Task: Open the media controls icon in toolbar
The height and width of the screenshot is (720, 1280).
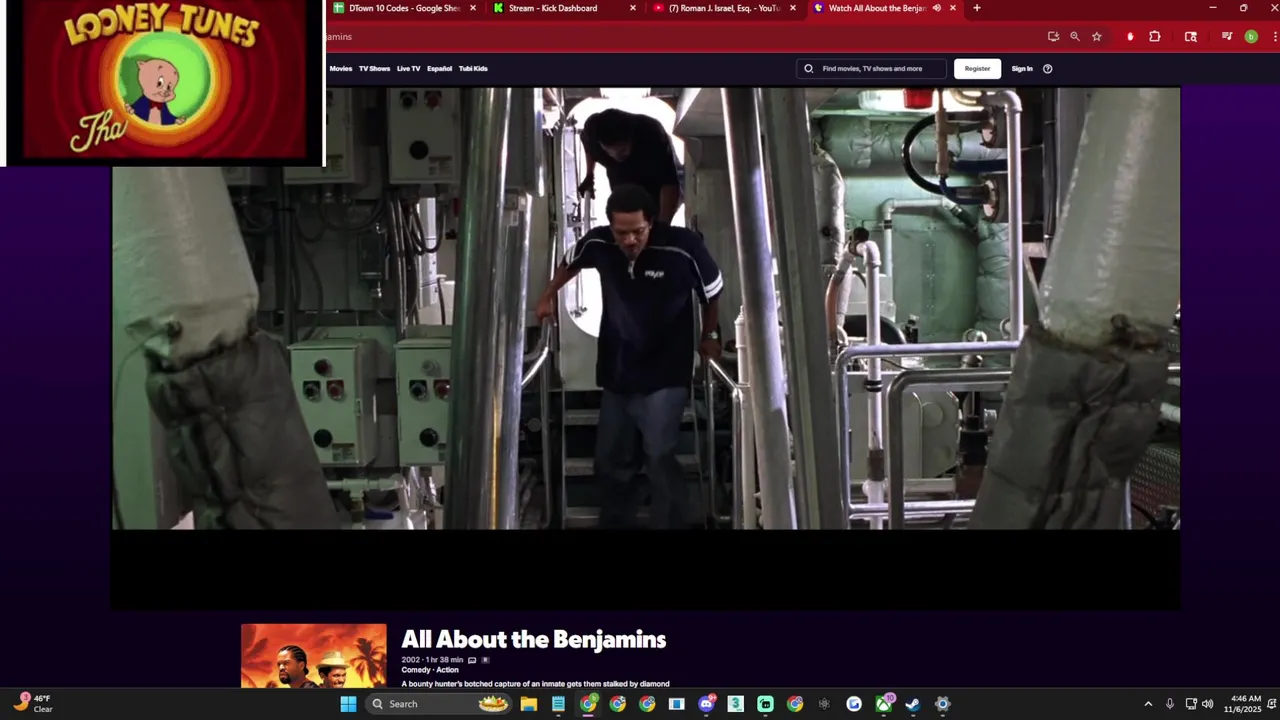Action: click(1227, 37)
